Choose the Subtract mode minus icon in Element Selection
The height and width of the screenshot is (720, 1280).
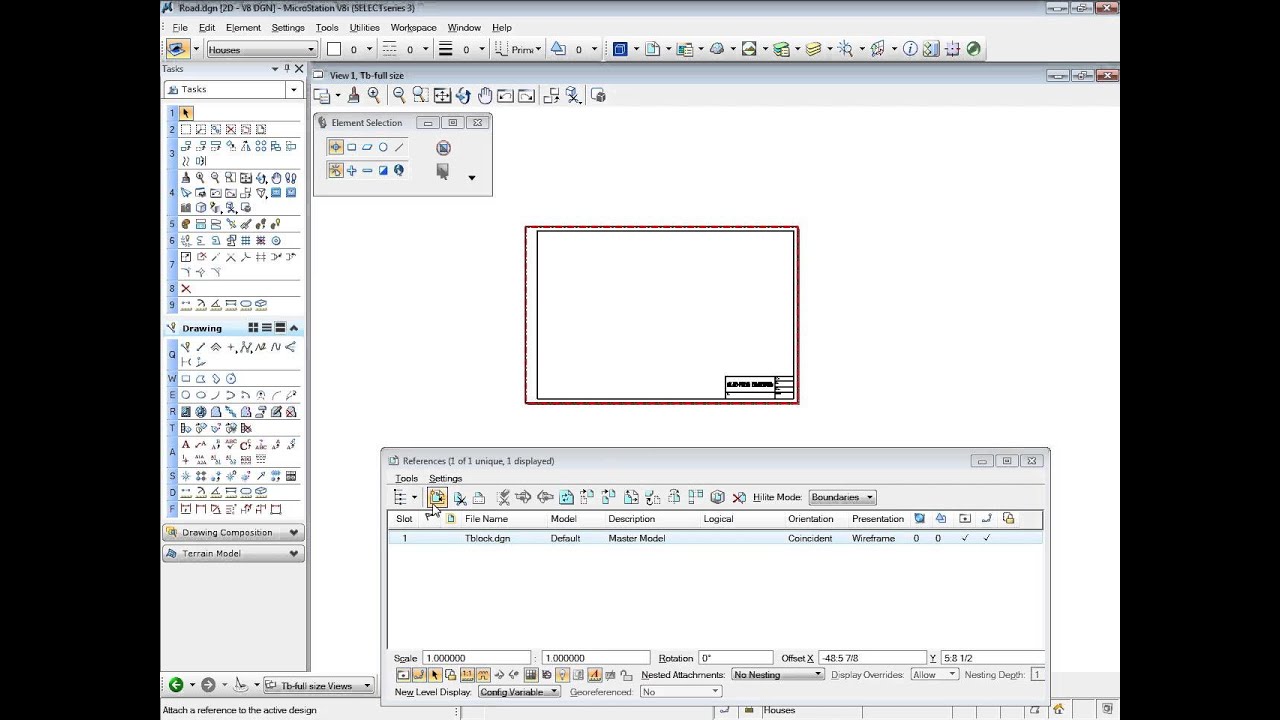click(367, 171)
